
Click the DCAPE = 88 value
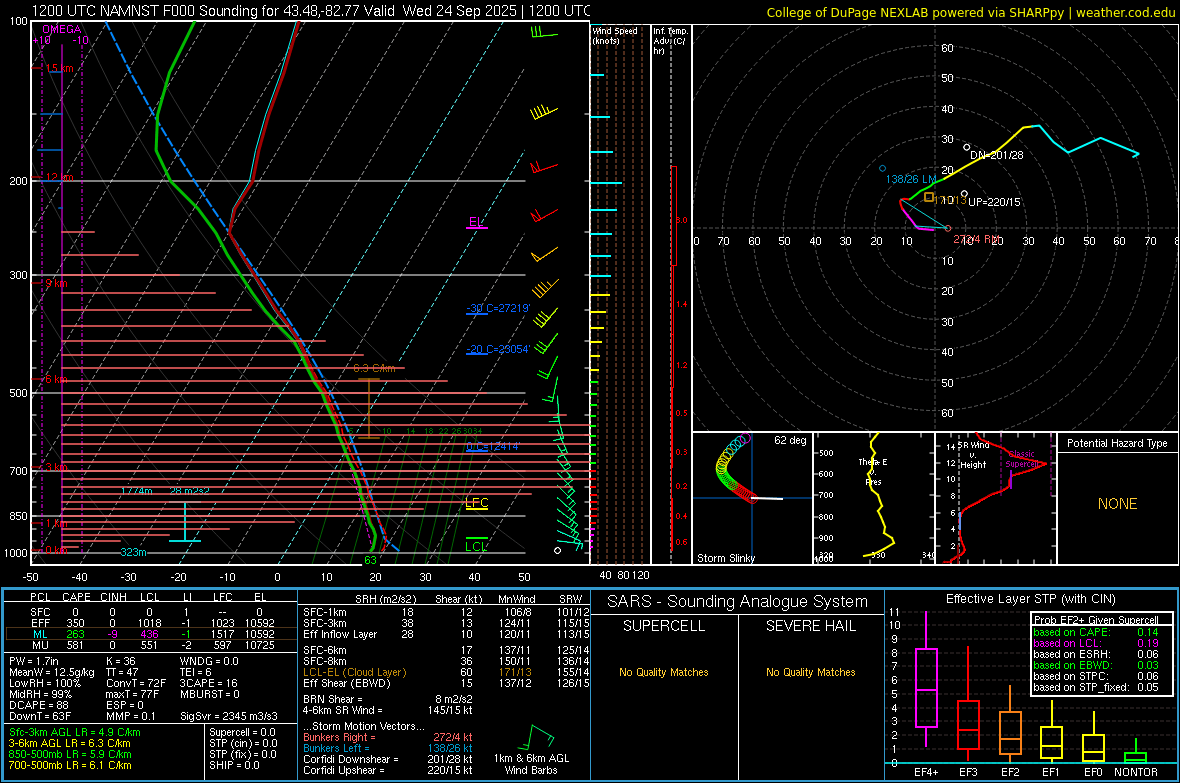coord(39,705)
